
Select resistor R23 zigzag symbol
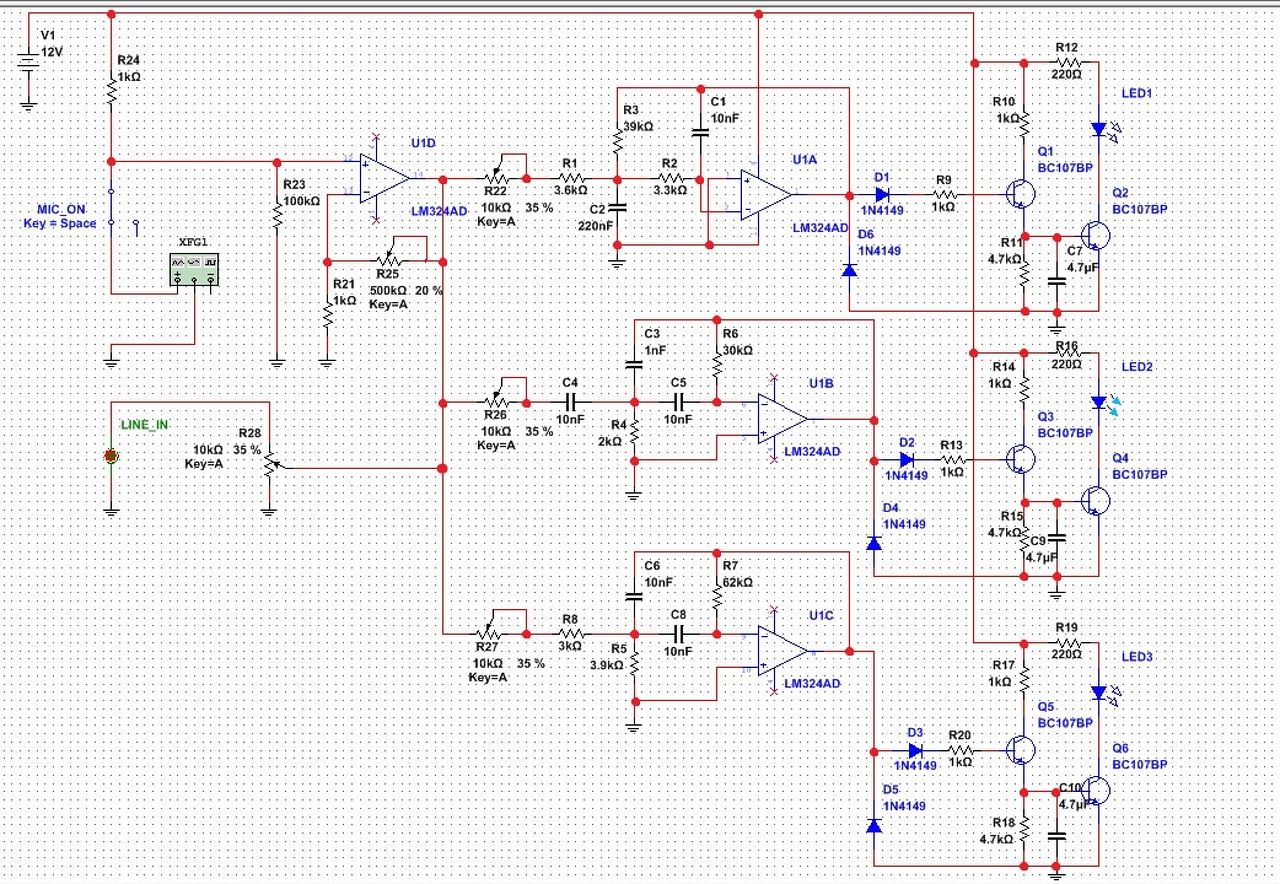click(x=278, y=215)
